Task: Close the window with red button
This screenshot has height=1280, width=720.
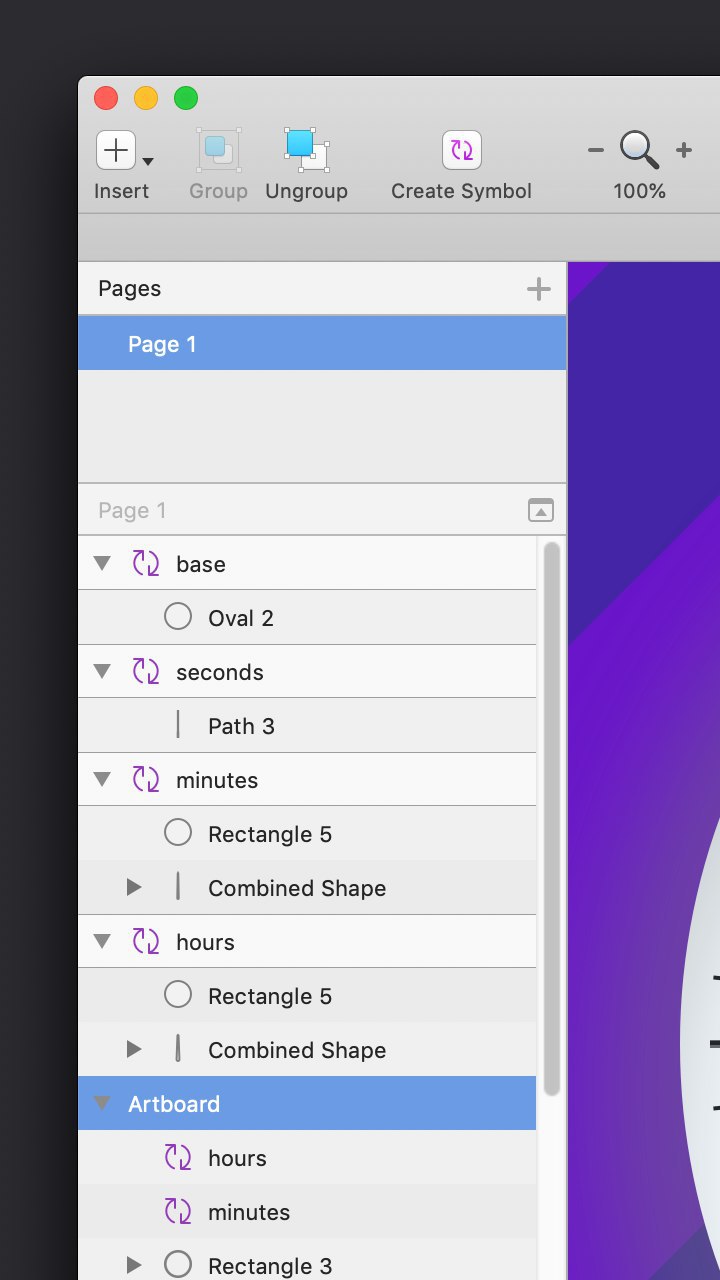Action: coord(106,98)
